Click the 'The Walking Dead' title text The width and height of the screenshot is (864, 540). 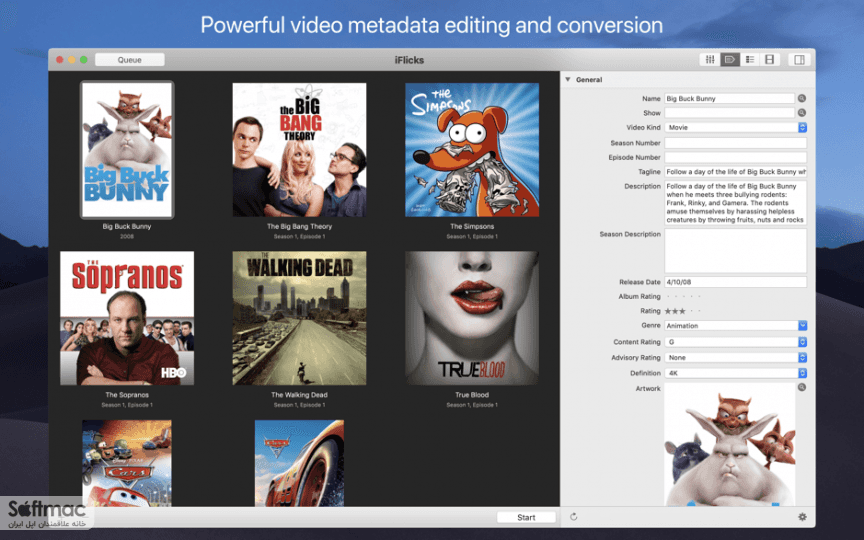click(299, 395)
